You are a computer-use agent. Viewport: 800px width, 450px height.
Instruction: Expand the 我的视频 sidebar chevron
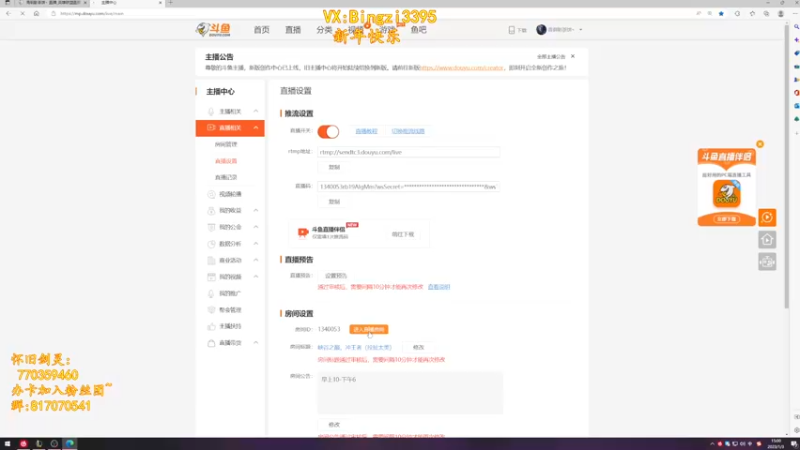click(x=256, y=277)
